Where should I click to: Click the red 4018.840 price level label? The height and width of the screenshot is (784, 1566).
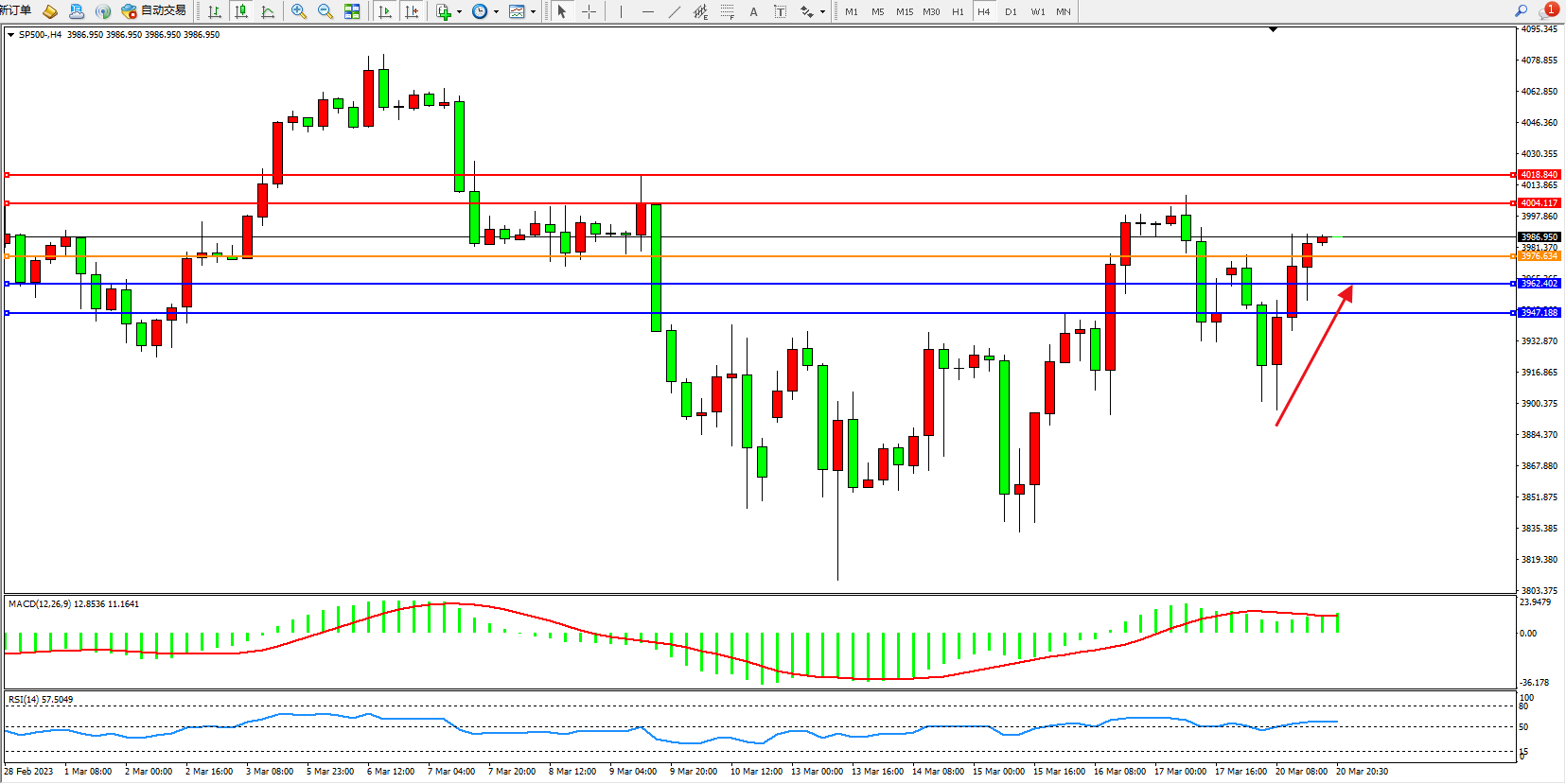(x=1539, y=175)
